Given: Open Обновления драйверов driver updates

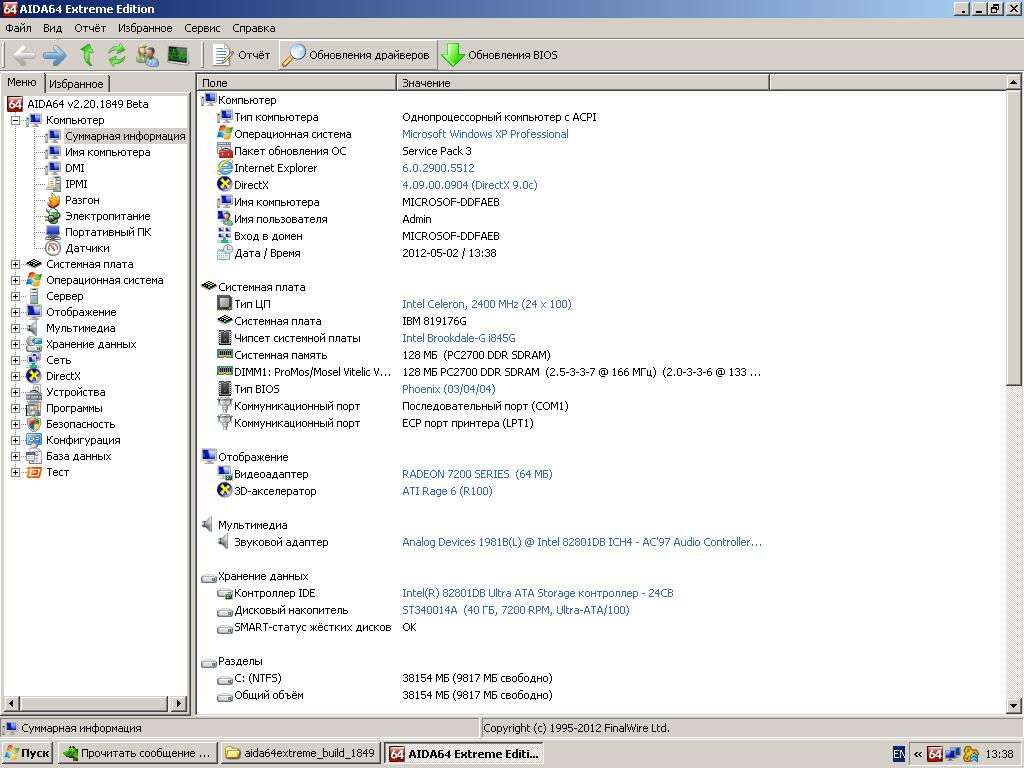Looking at the screenshot, I should pos(357,56).
